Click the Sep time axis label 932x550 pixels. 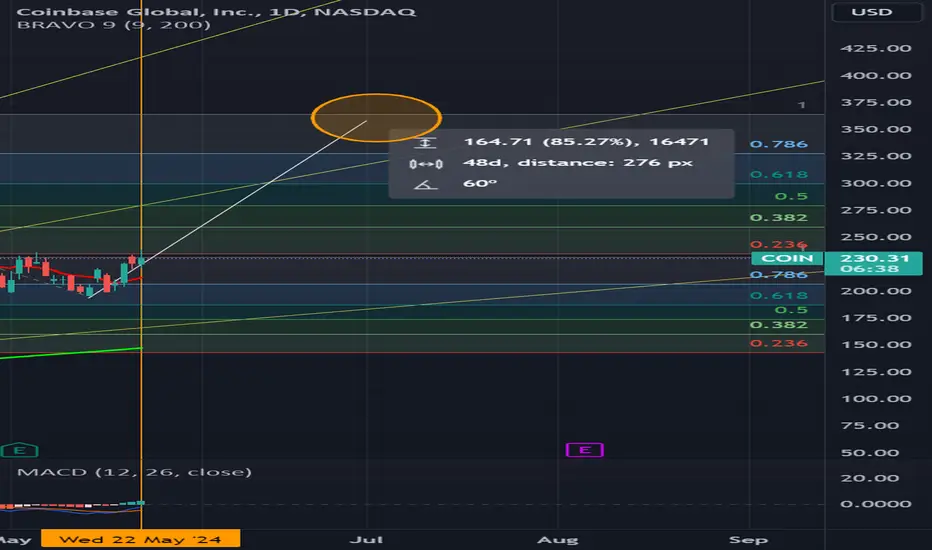(x=748, y=539)
